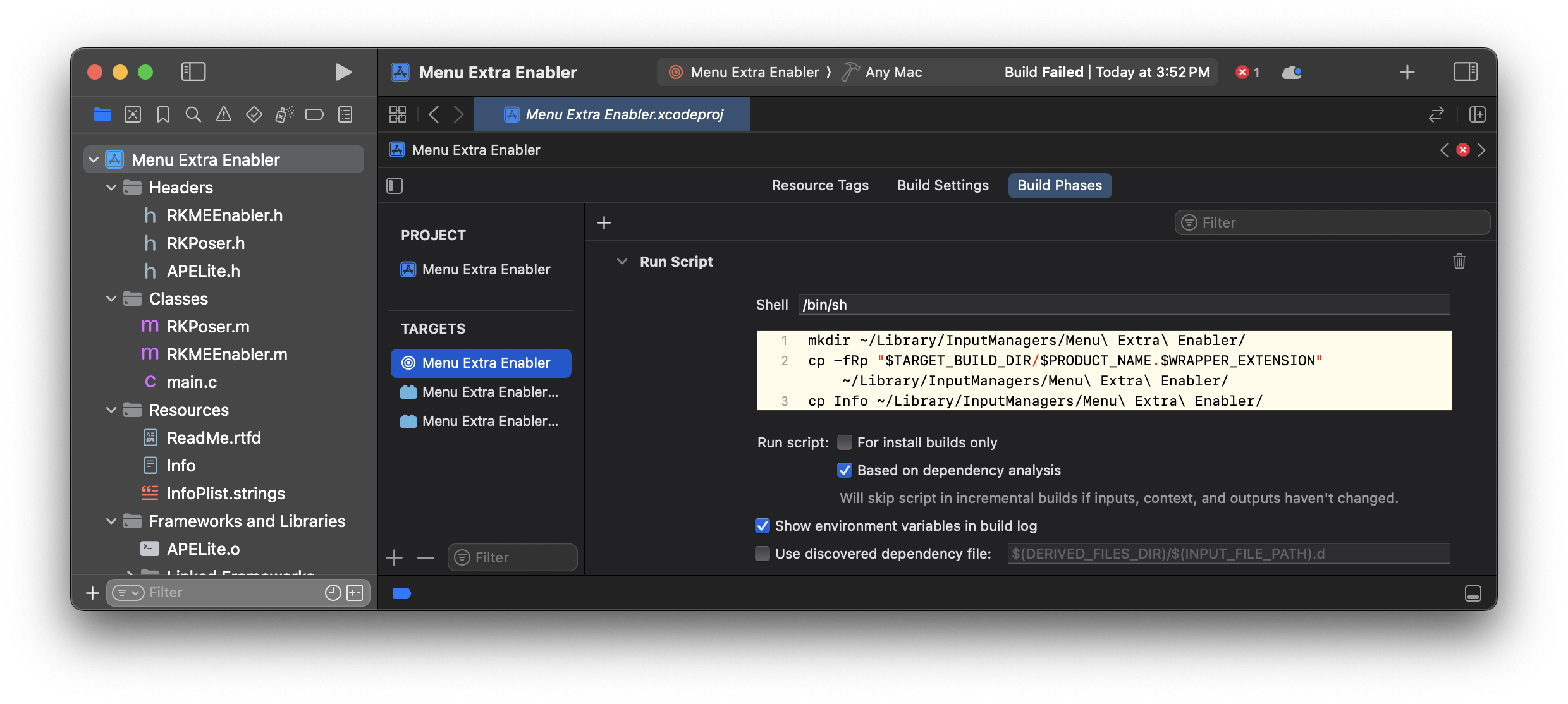Open the related items grid menu
The height and width of the screenshot is (704, 1568).
coord(398,114)
